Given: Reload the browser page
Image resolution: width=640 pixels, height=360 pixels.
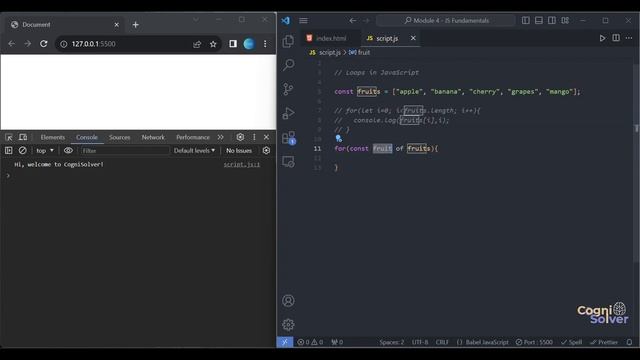Looking at the screenshot, I should (x=44, y=44).
